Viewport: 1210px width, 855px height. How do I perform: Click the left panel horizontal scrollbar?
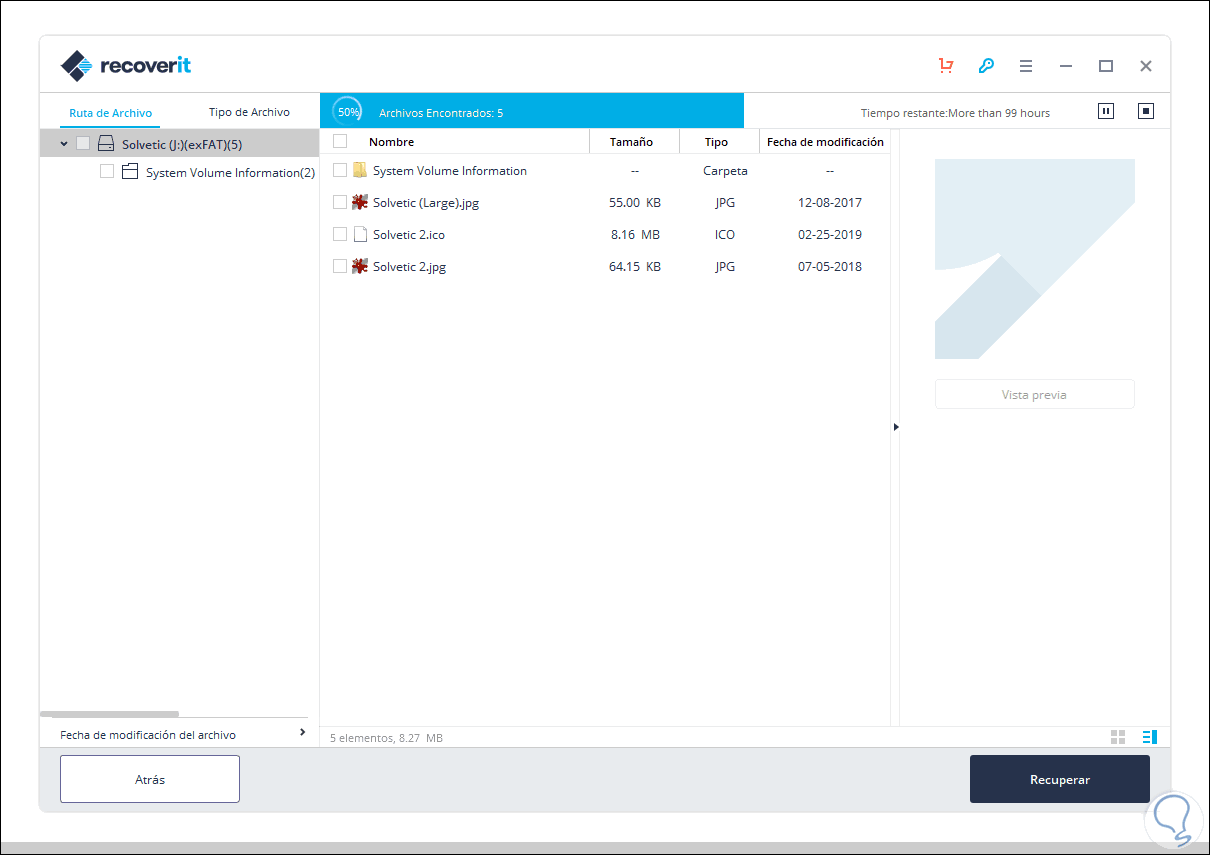[109, 714]
